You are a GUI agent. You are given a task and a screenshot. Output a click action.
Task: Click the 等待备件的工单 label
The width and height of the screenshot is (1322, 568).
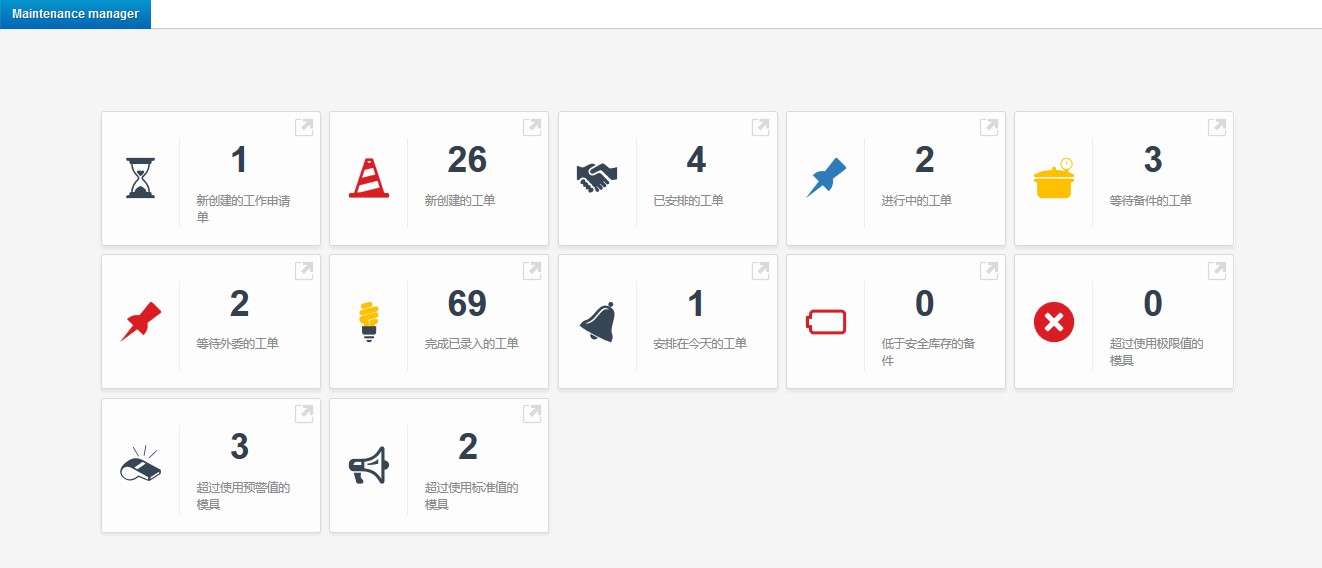click(x=1151, y=200)
